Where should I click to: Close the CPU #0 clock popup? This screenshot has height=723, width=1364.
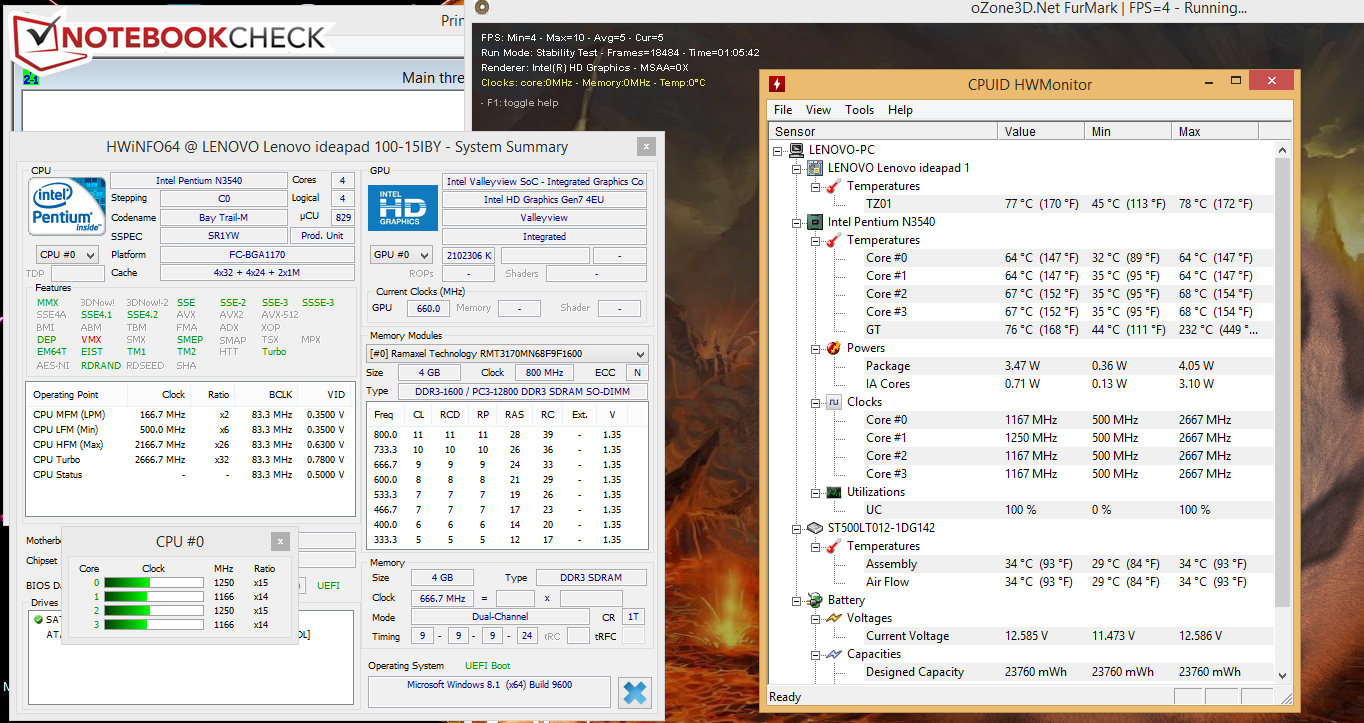click(x=281, y=541)
